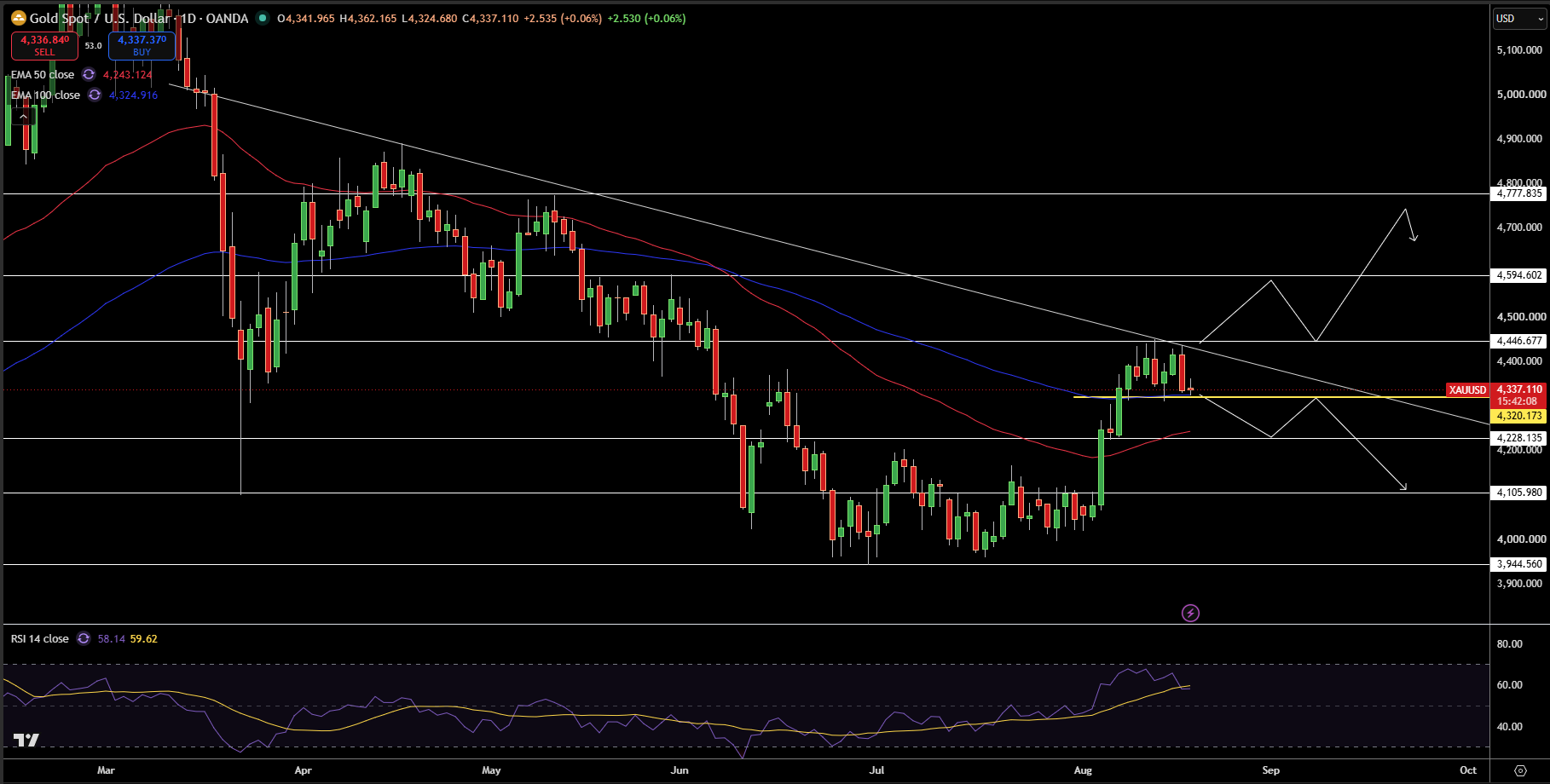
Task: Click the 53.0 spread value
Action: (x=93, y=46)
